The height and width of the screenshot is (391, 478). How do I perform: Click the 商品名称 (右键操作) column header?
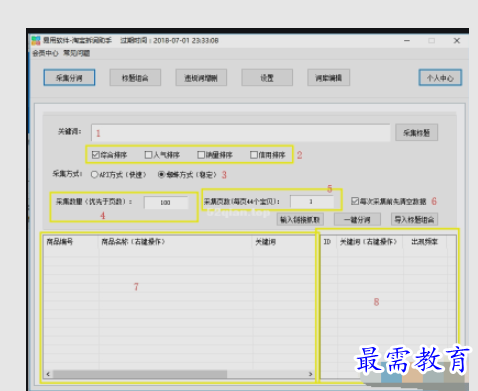pos(175,242)
